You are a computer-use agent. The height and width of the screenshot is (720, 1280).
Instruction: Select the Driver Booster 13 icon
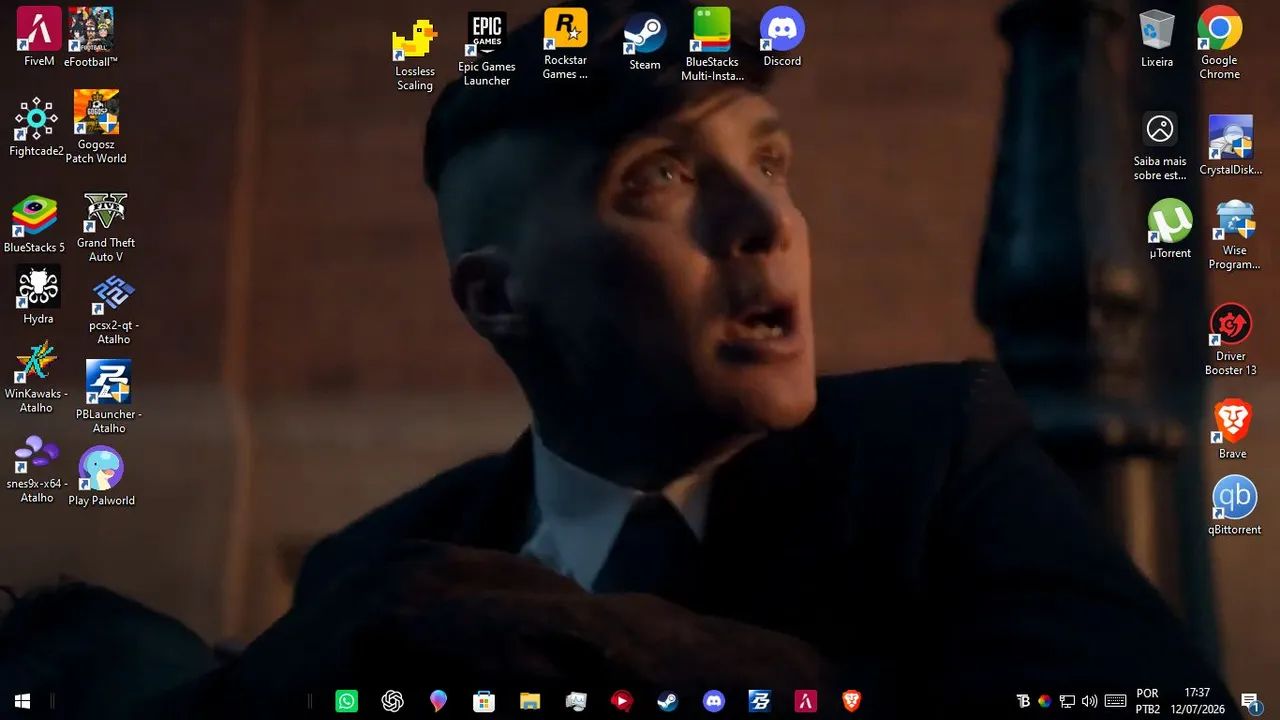pos(1231,340)
